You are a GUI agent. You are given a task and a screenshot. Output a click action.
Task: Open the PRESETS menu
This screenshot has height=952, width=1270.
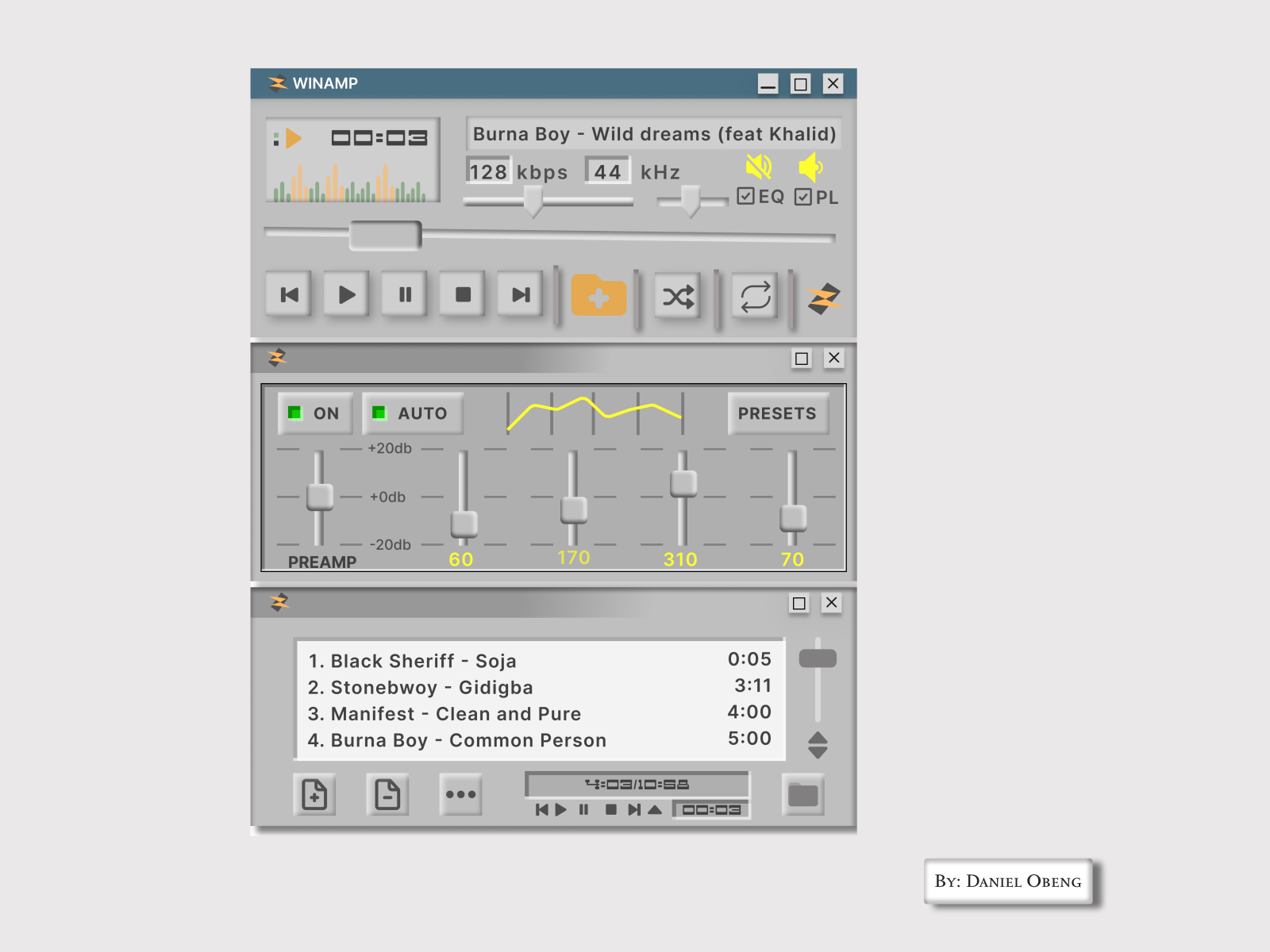tap(778, 413)
